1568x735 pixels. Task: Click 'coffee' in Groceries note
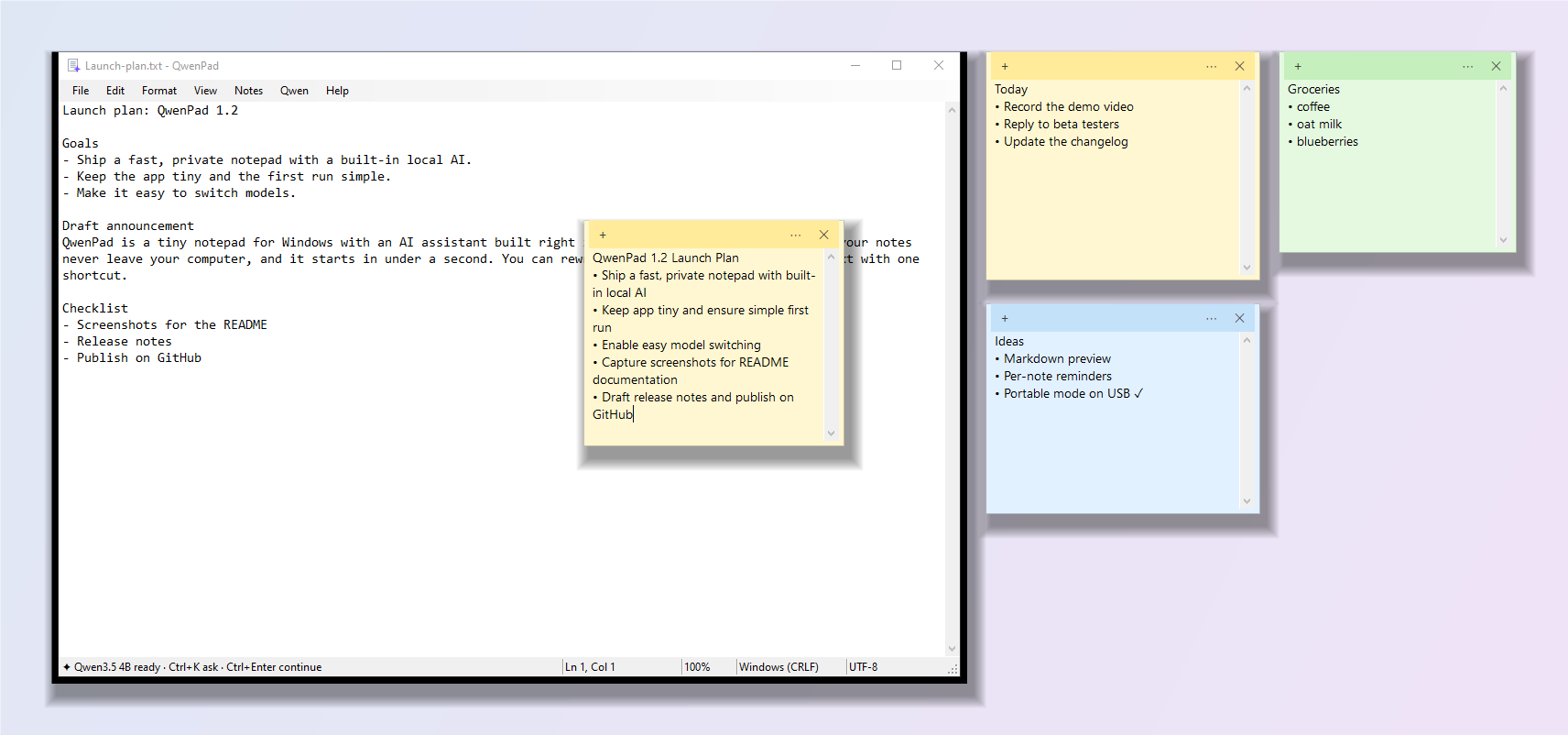1312,107
